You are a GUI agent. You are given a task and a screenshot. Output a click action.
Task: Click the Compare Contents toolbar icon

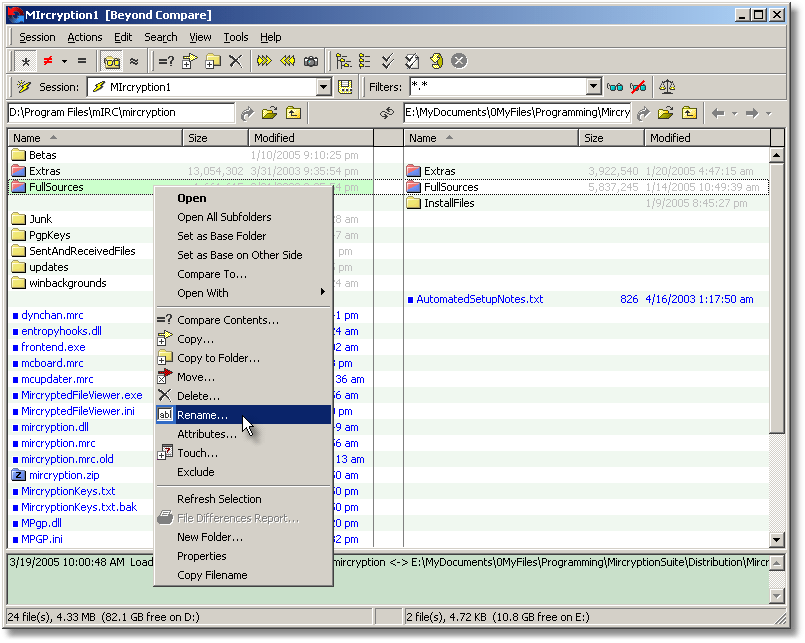coord(166,62)
